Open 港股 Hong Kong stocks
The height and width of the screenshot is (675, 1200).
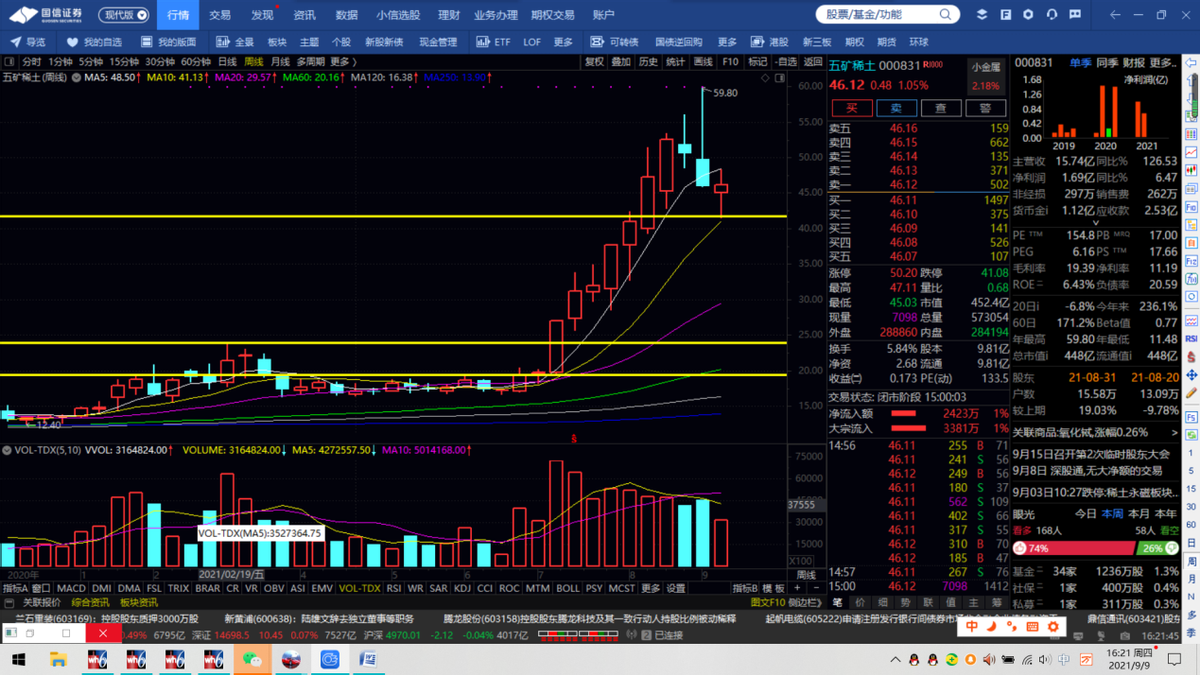point(769,42)
